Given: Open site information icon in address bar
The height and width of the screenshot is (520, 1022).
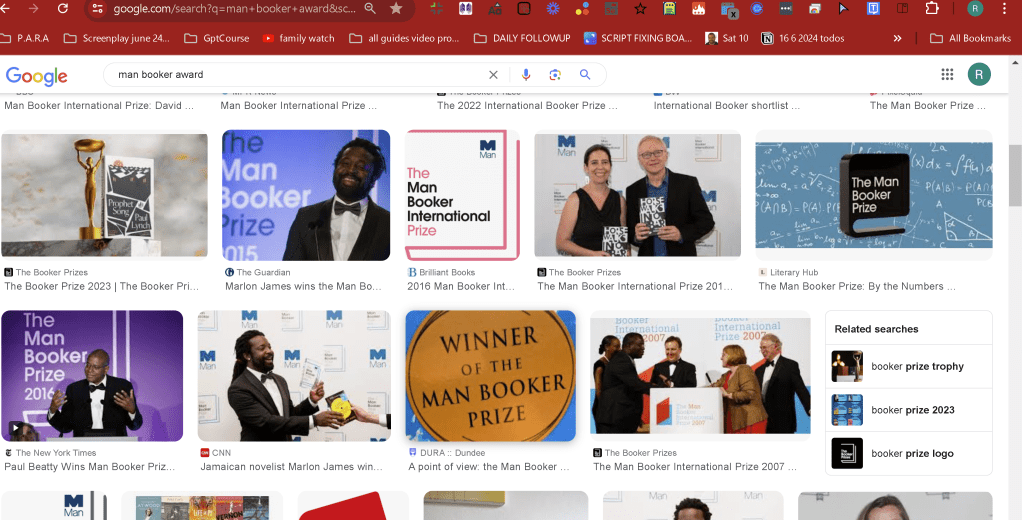Looking at the screenshot, I should click(98, 8).
